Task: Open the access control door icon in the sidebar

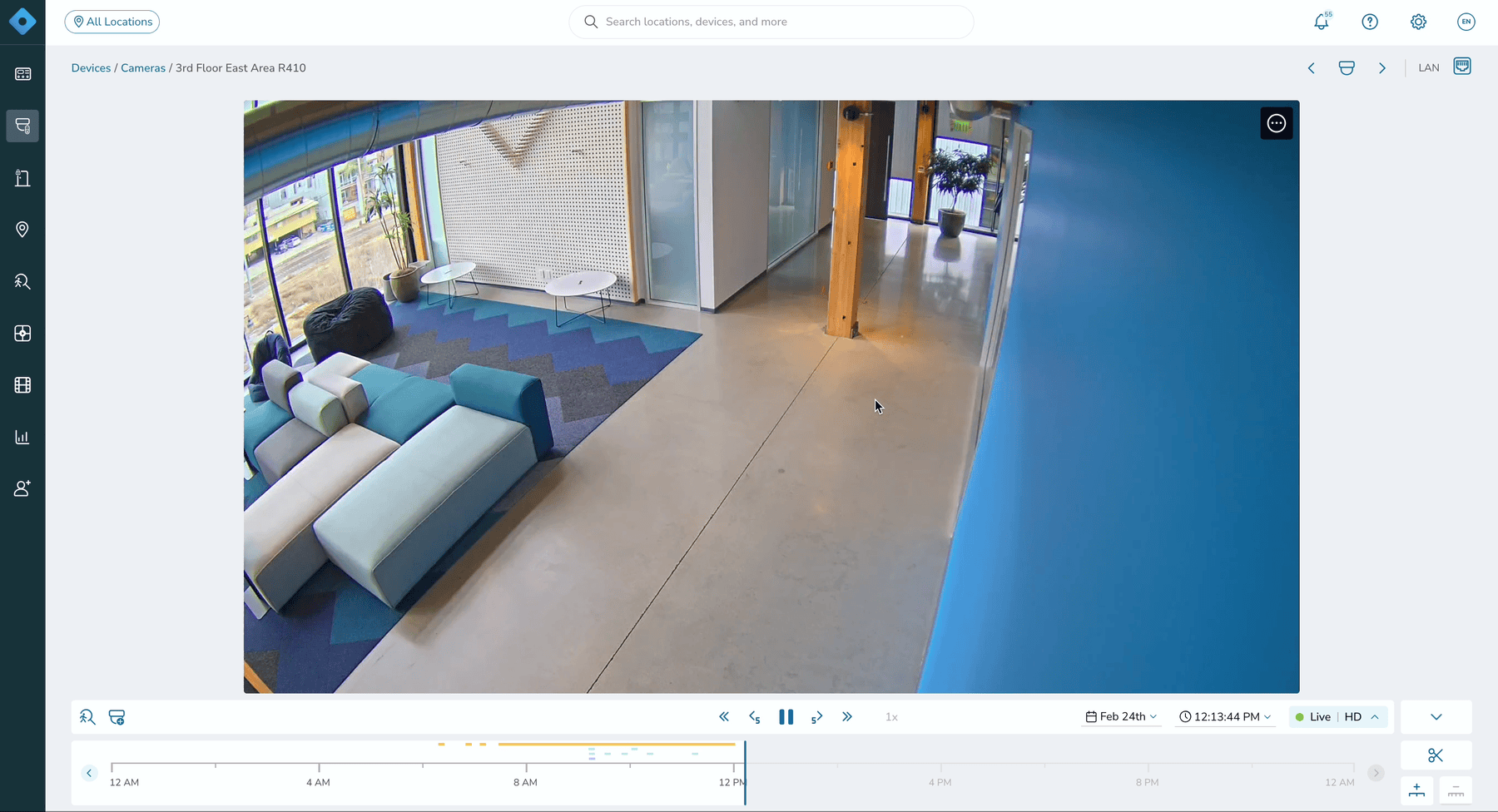Action: coord(22,177)
